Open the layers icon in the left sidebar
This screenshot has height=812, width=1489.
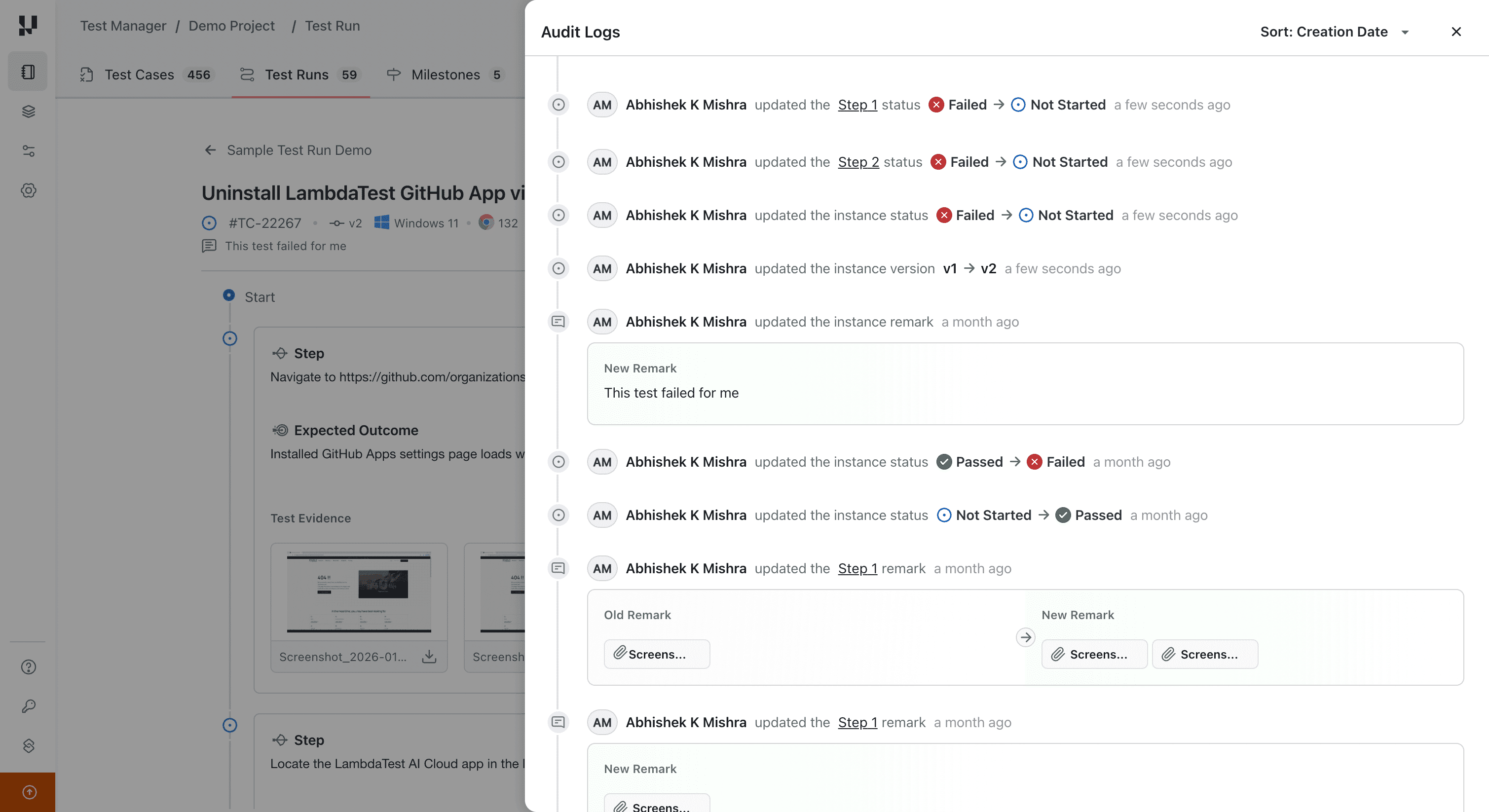pos(28,111)
